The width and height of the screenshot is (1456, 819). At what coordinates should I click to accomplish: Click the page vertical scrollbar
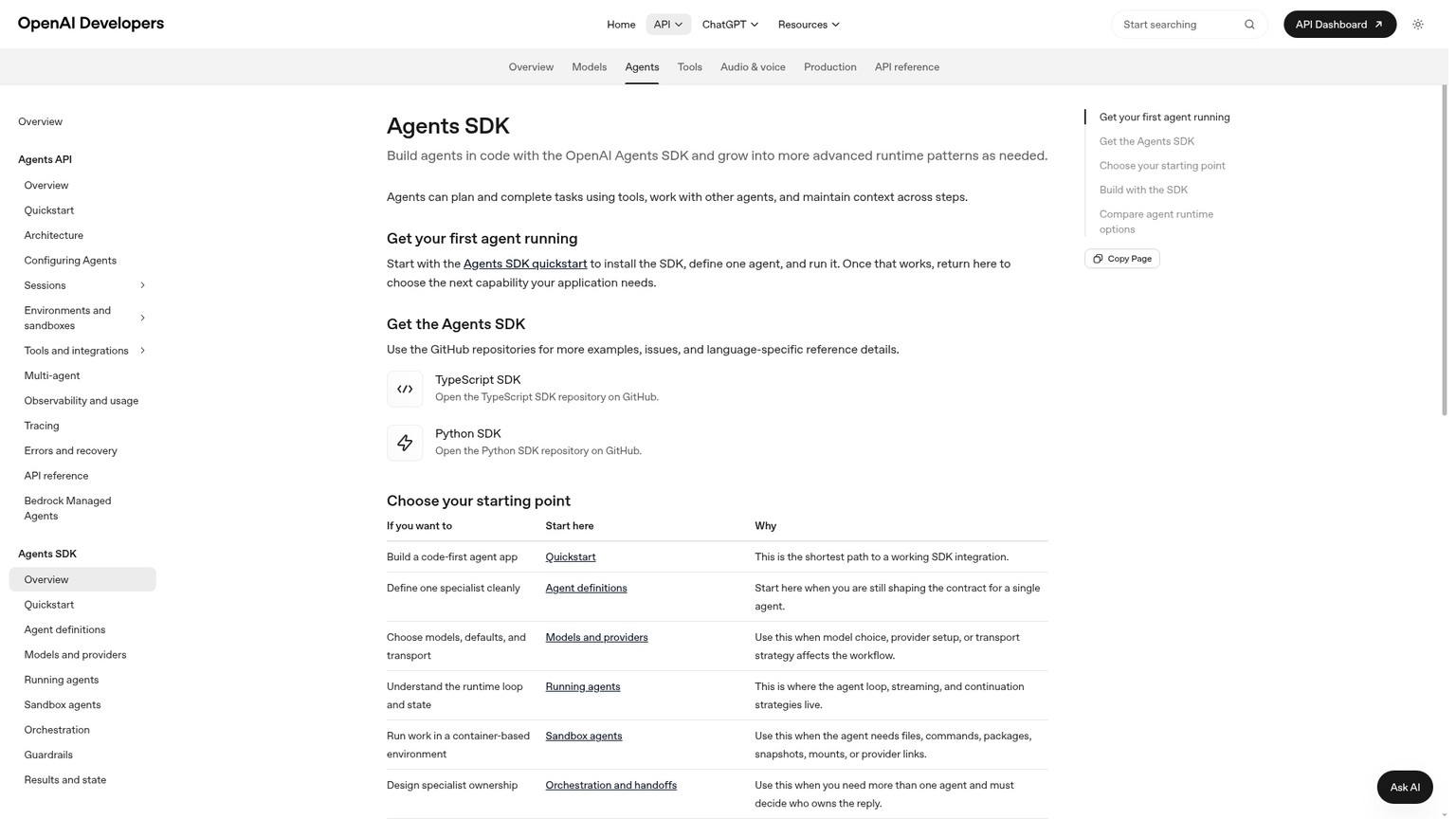tap(1444, 251)
